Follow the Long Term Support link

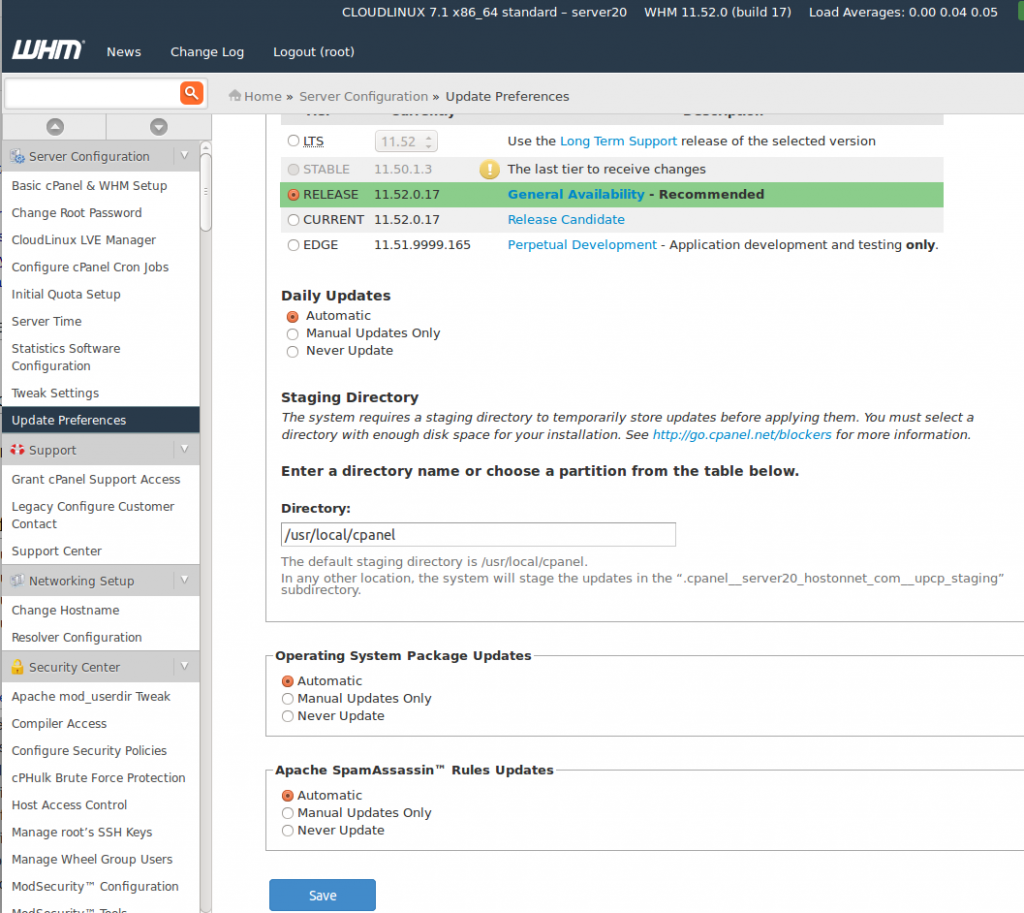(618, 141)
